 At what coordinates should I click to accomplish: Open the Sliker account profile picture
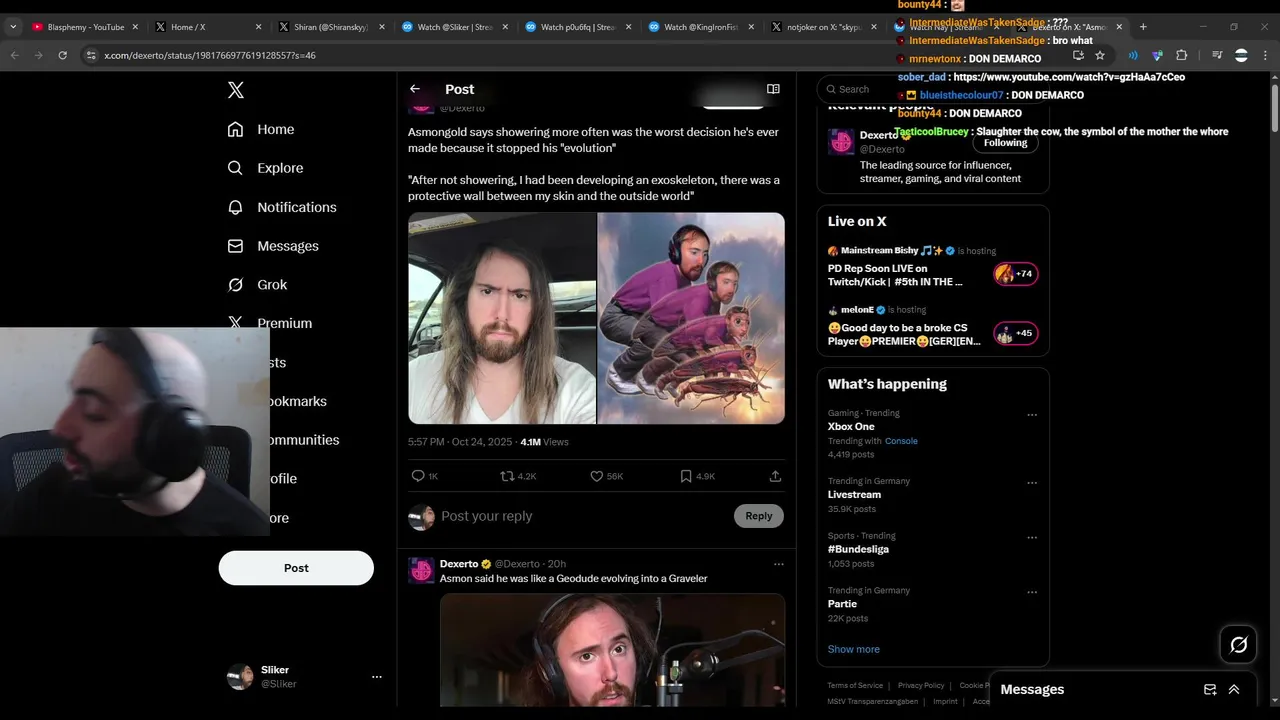point(240,677)
